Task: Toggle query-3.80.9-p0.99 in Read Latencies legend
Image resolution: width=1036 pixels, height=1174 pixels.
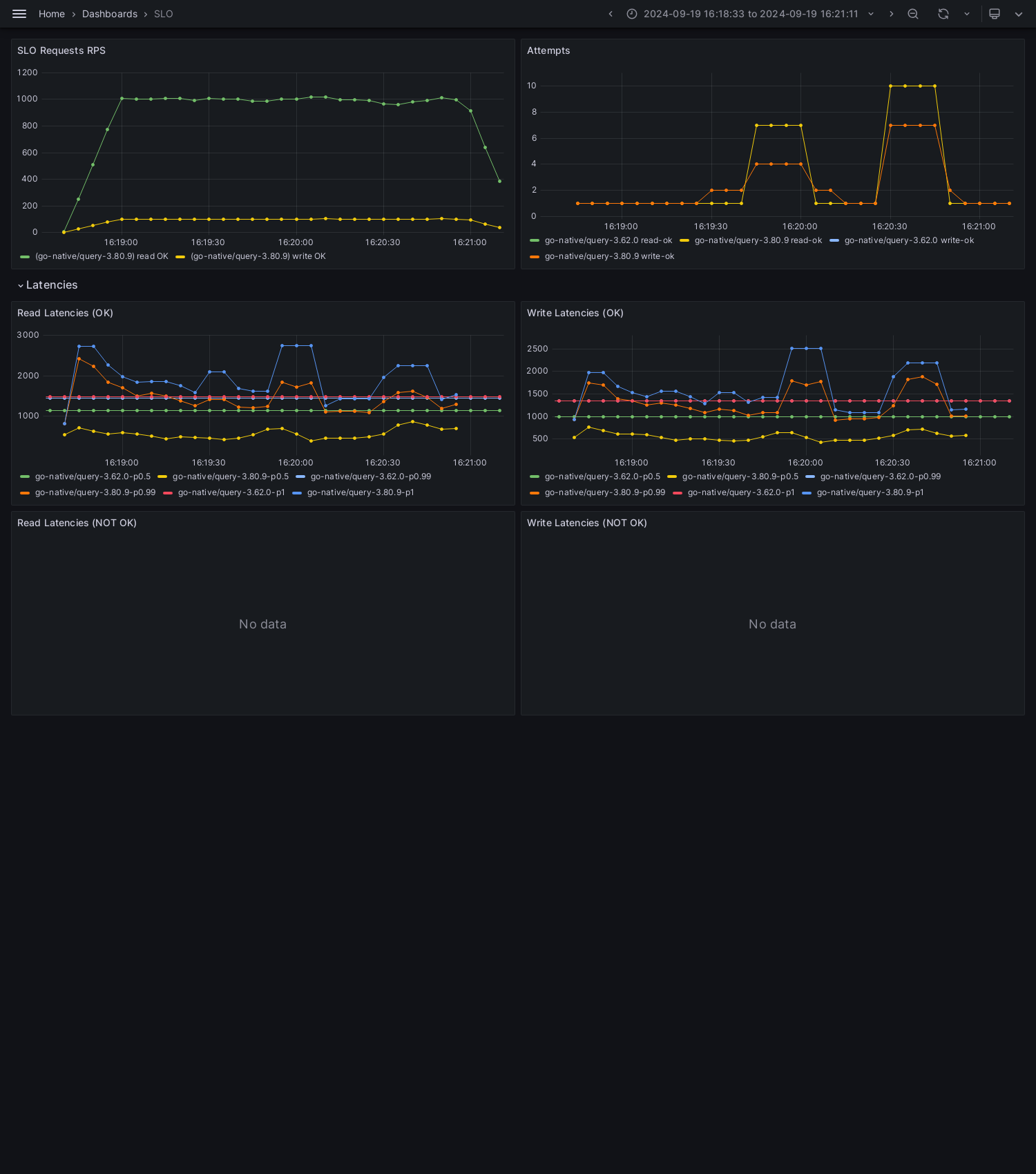Action: pos(95,492)
